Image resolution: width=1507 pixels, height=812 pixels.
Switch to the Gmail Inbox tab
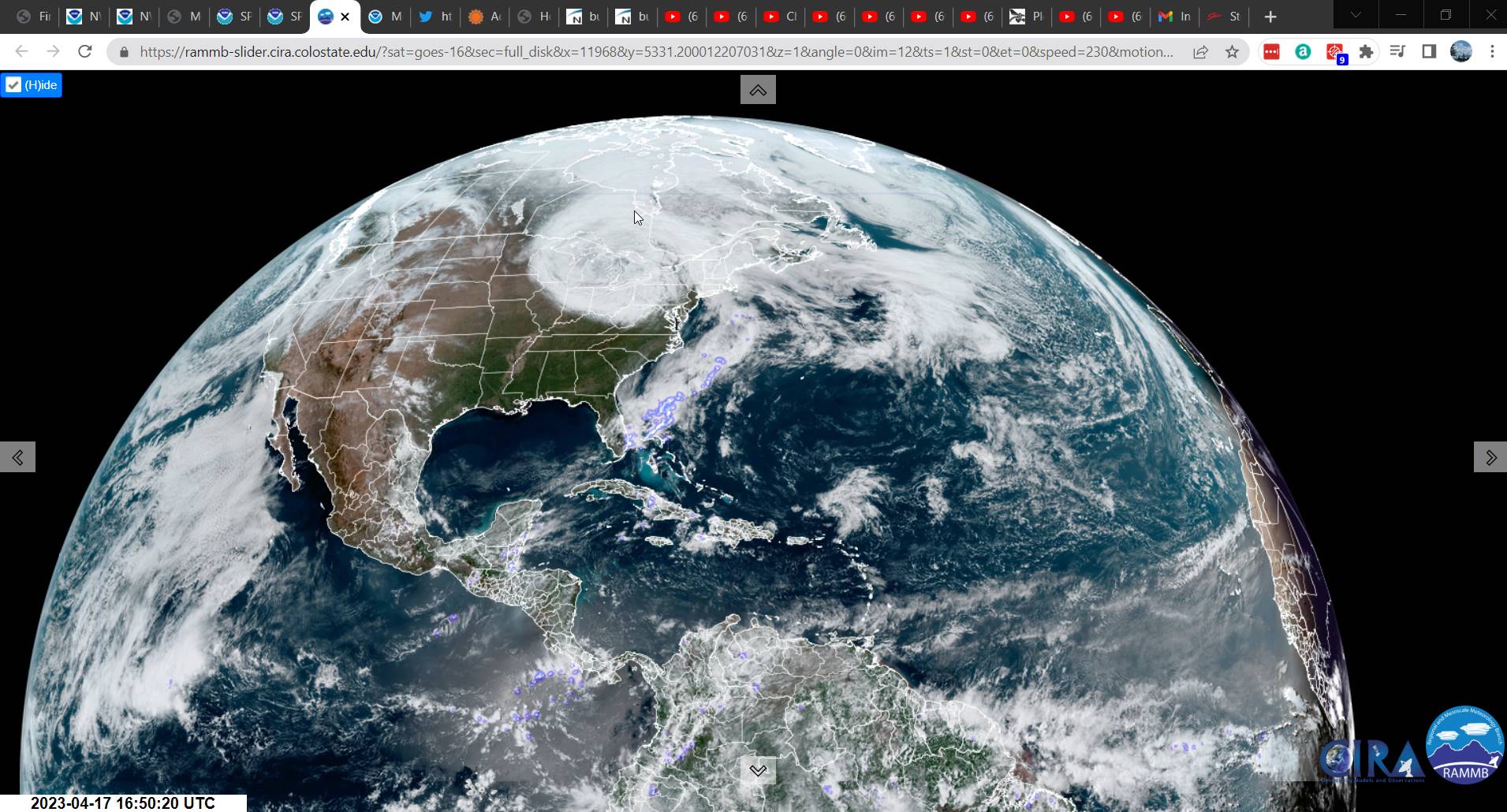pyautogui.click(x=1174, y=17)
